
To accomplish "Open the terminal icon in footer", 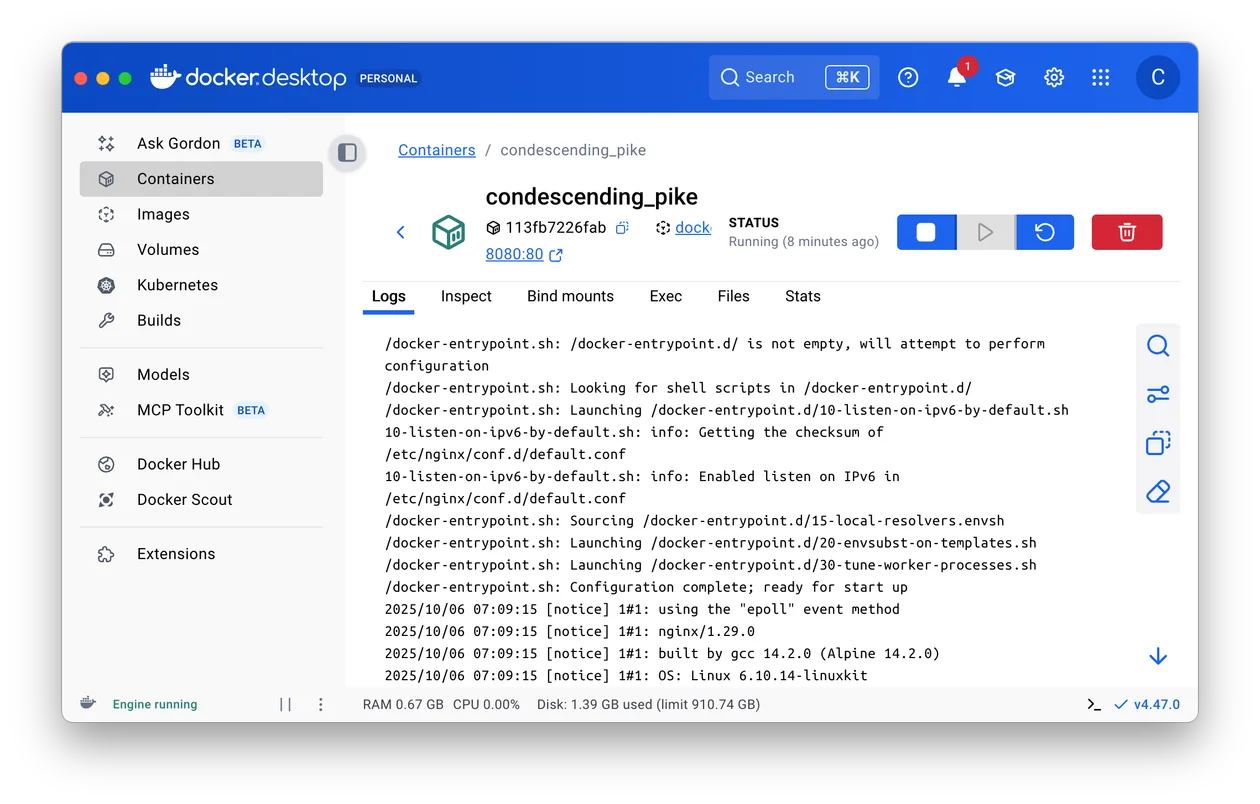I will point(1094,704).
